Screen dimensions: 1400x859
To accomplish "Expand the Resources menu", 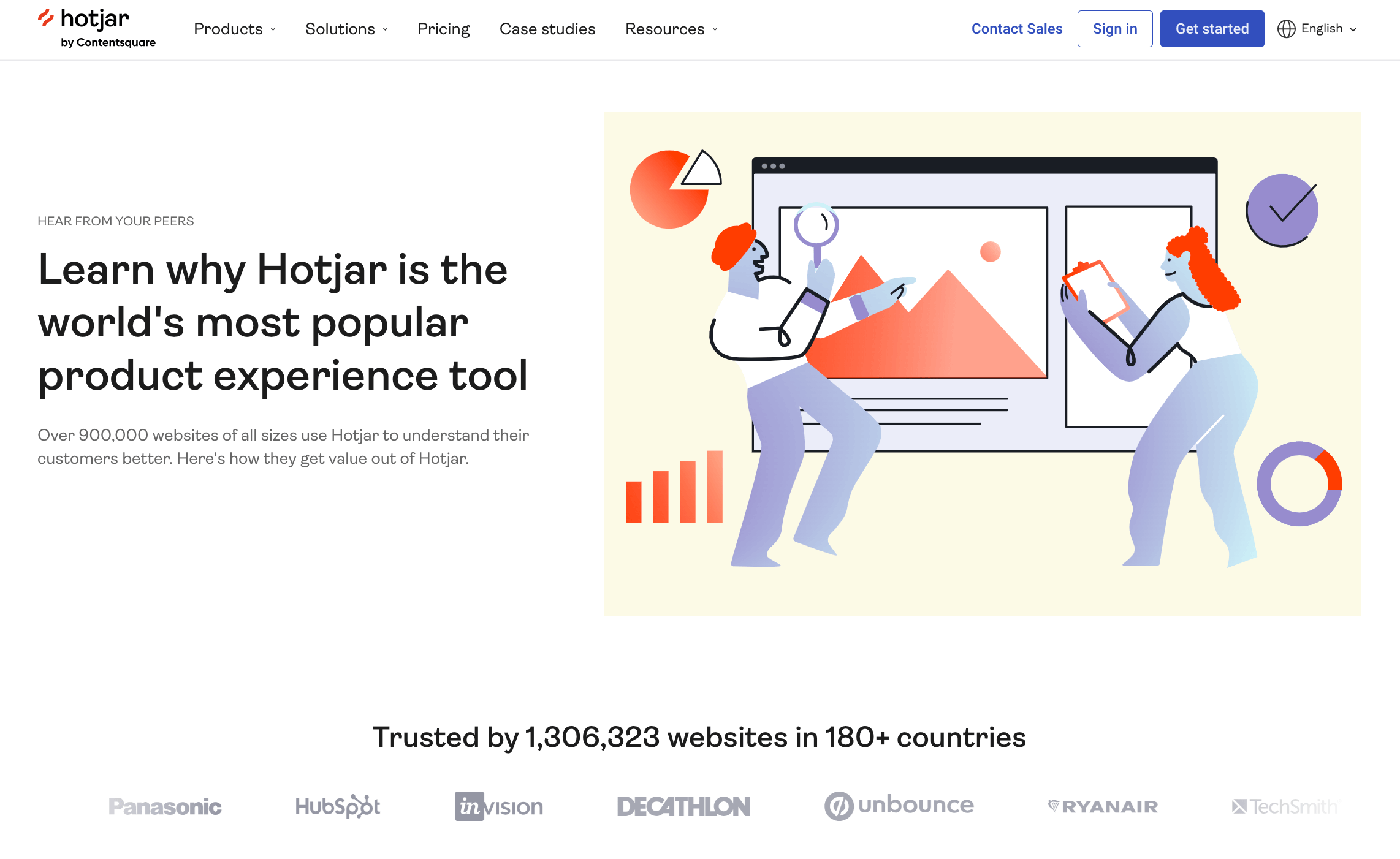I will 671,29.
